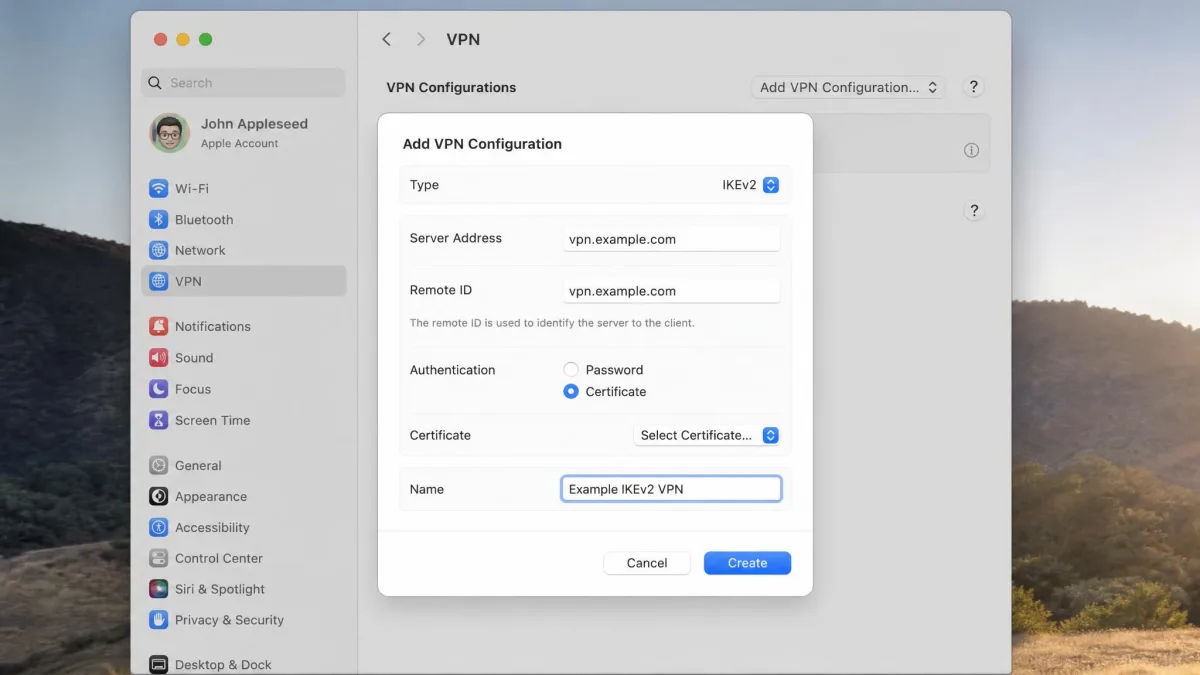Open Network settings in sidebar
1200x675 pixels.
tap(244, 250)
